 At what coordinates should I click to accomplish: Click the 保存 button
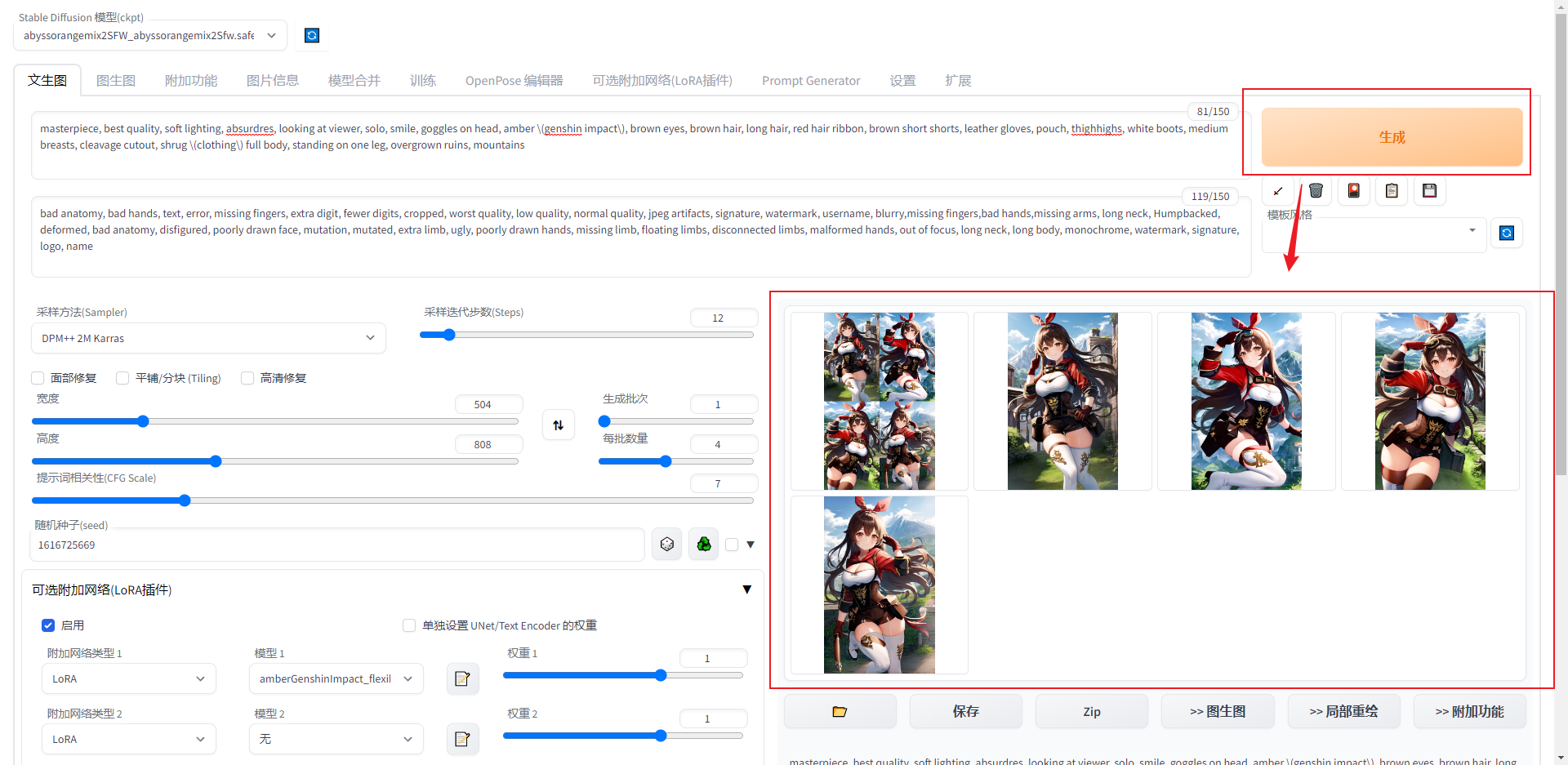point(965,712)
